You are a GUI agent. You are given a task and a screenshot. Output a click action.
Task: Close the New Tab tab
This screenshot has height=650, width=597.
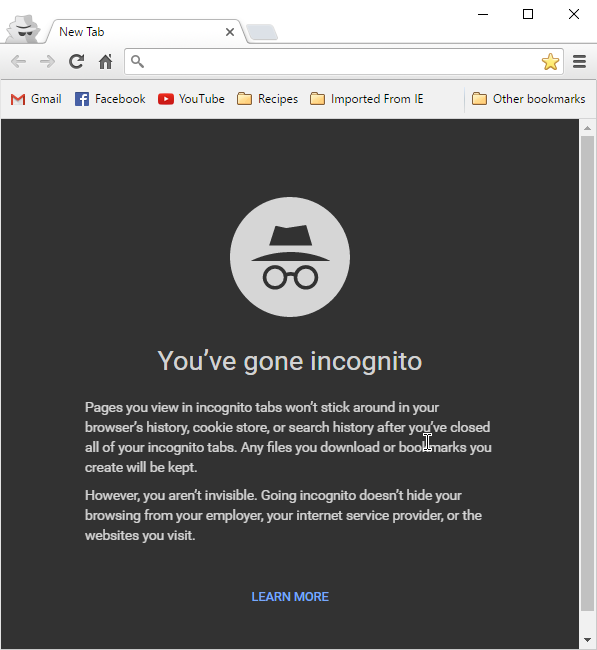point(230,32)
